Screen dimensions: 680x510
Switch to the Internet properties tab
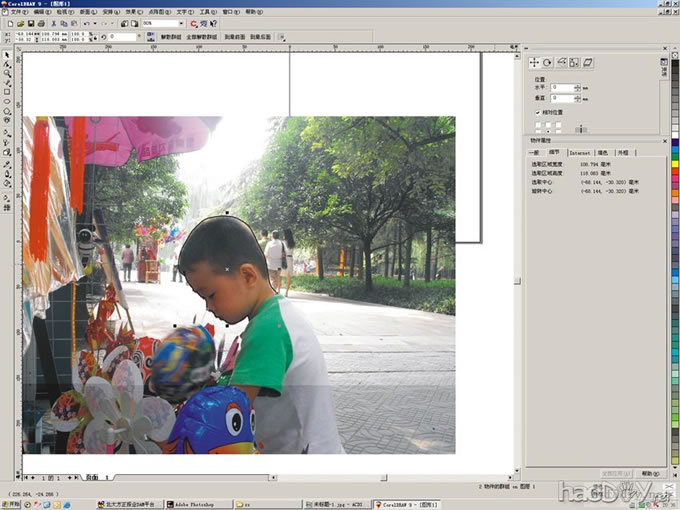click(x=579, y=152)
